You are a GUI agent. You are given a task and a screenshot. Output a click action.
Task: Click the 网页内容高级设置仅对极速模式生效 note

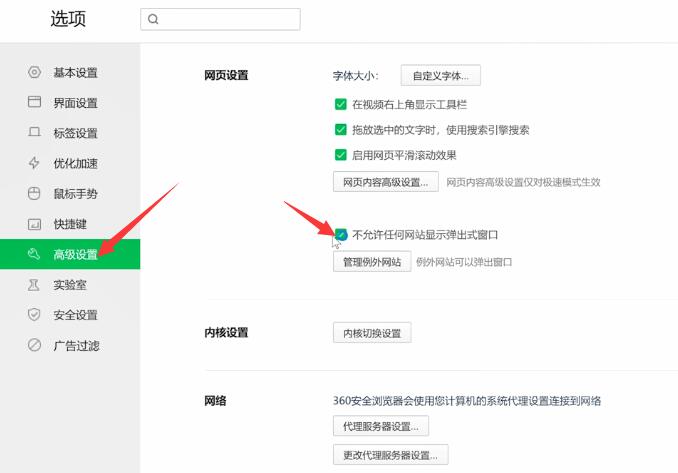tap(523, 182)
